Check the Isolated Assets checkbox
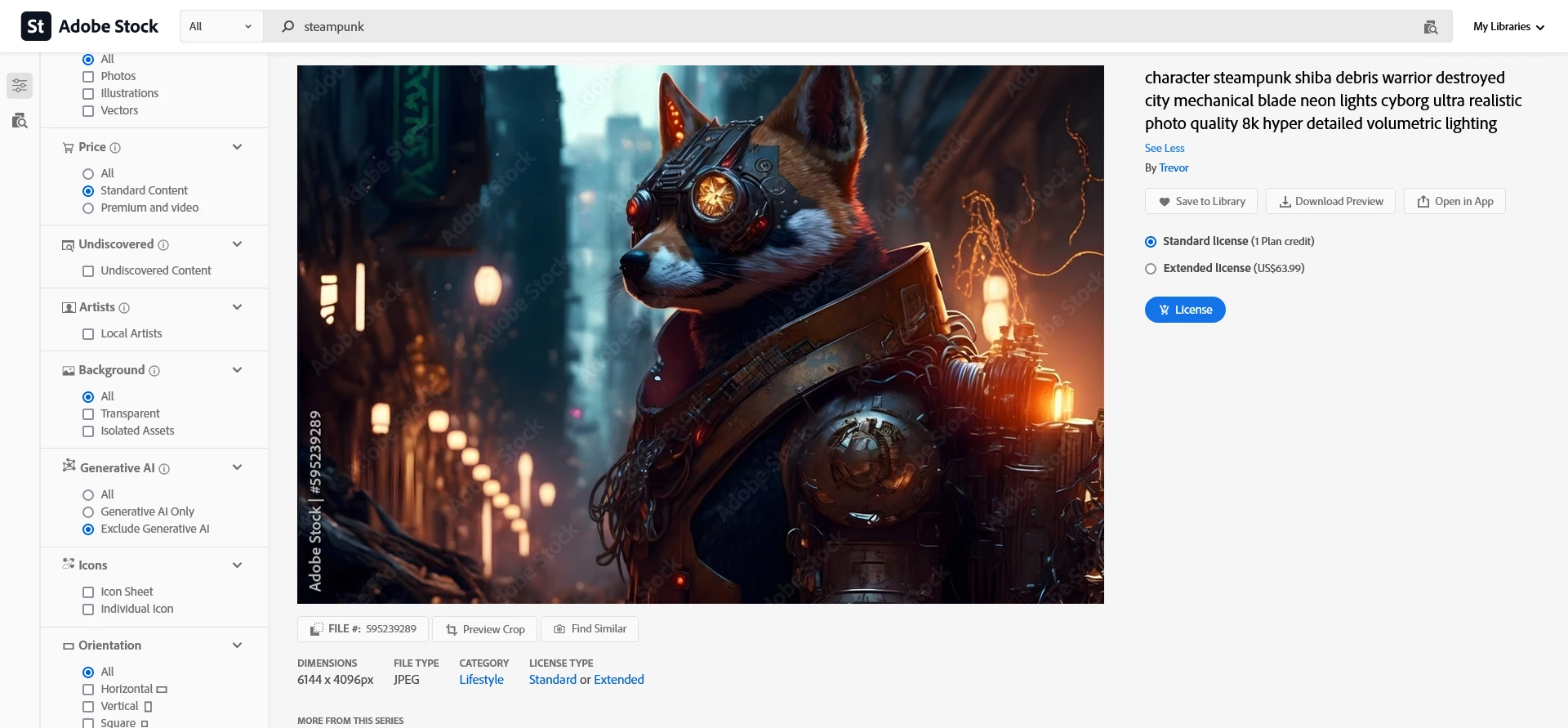Viewport: 1568px width, 728px height. 88,431
